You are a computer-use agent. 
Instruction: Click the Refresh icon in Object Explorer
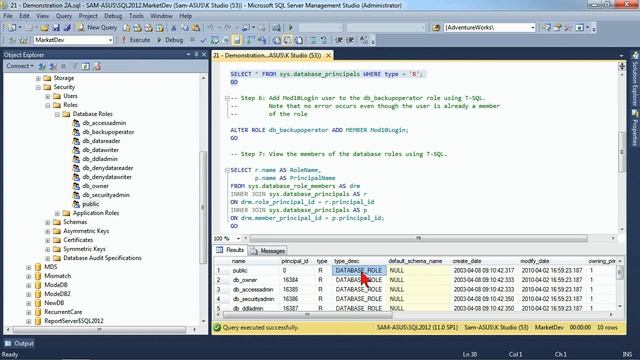[x=85, y=66]
